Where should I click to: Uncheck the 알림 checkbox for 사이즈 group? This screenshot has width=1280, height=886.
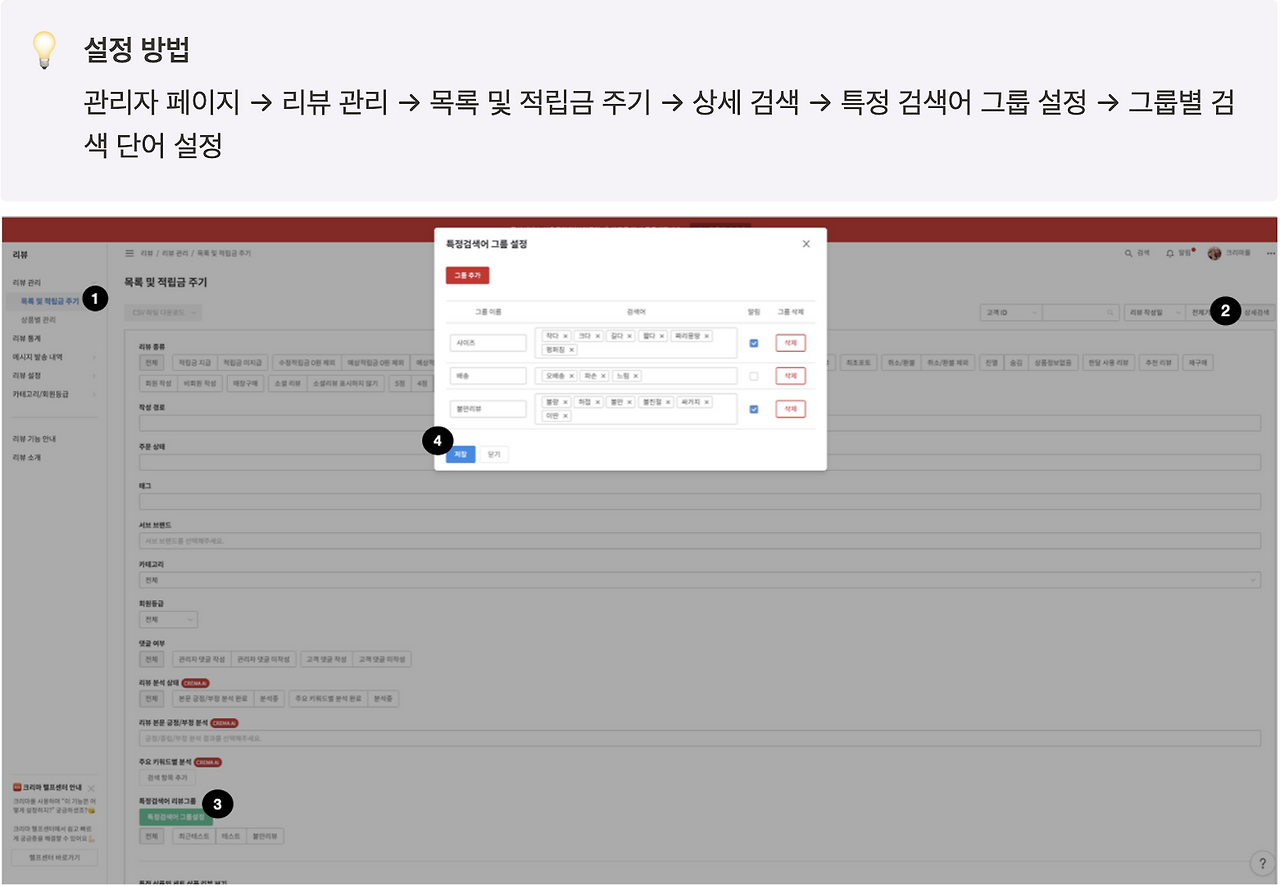click(754, 343)
